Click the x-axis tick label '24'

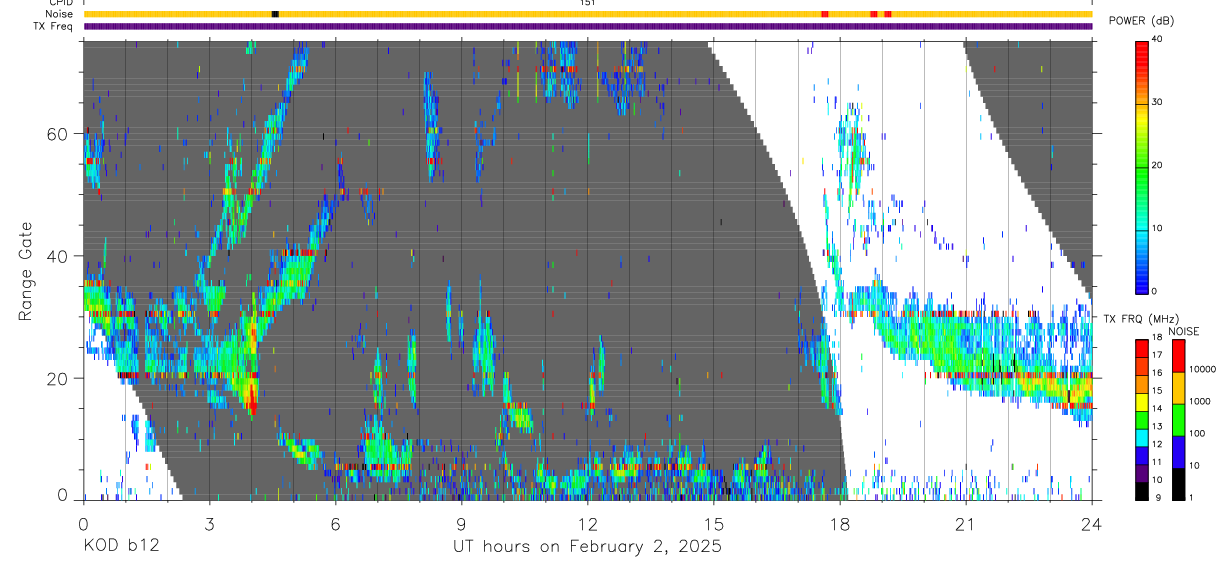pos(1092,522)
